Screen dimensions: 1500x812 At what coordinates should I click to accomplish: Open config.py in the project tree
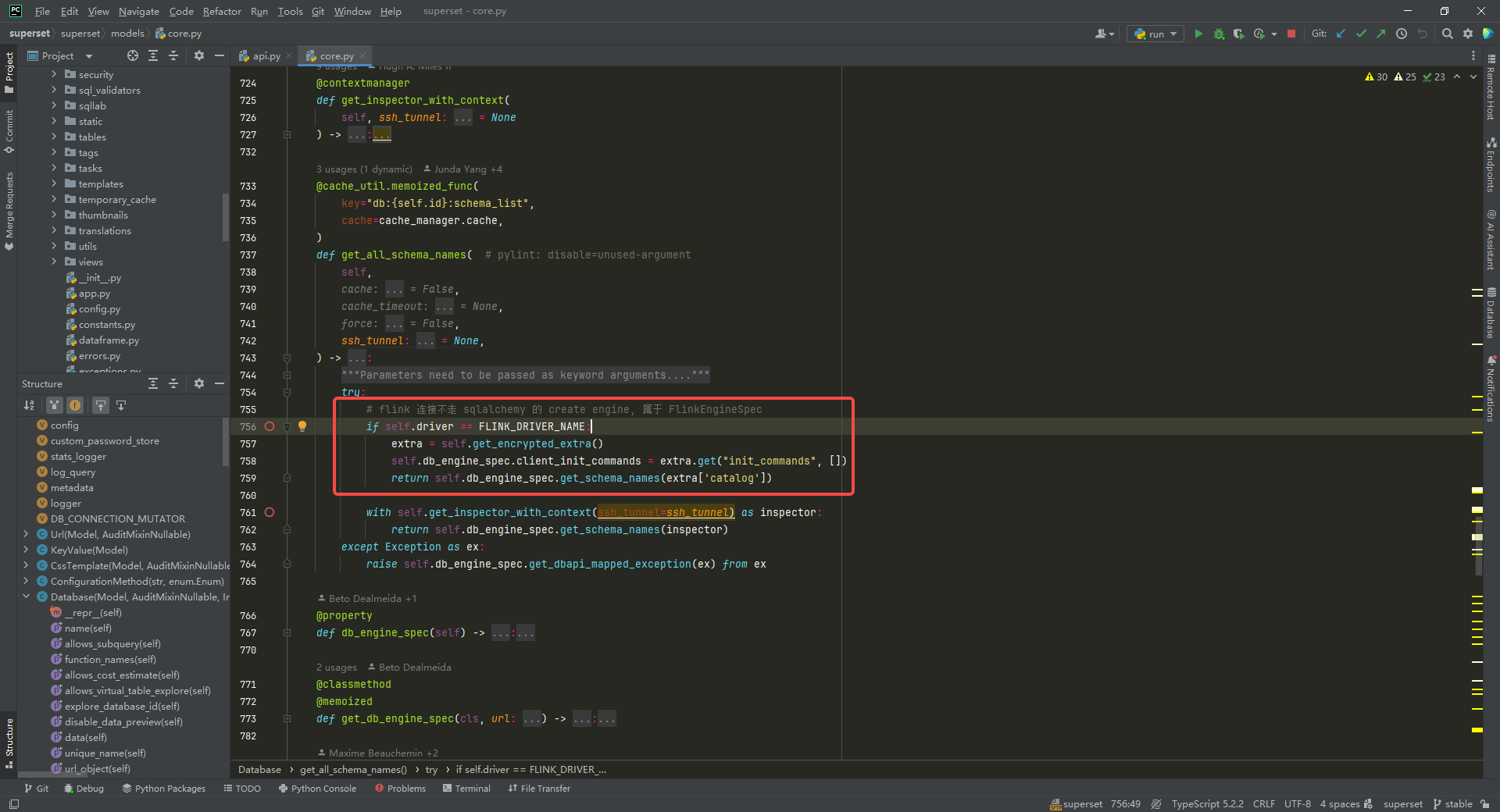99,308
